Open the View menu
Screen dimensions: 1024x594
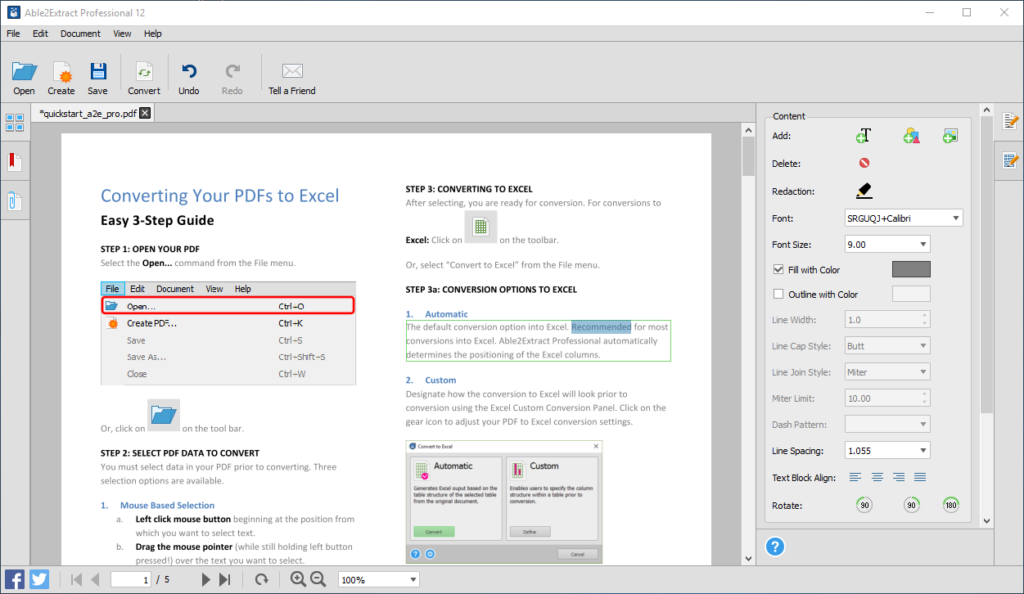point(122,33)
